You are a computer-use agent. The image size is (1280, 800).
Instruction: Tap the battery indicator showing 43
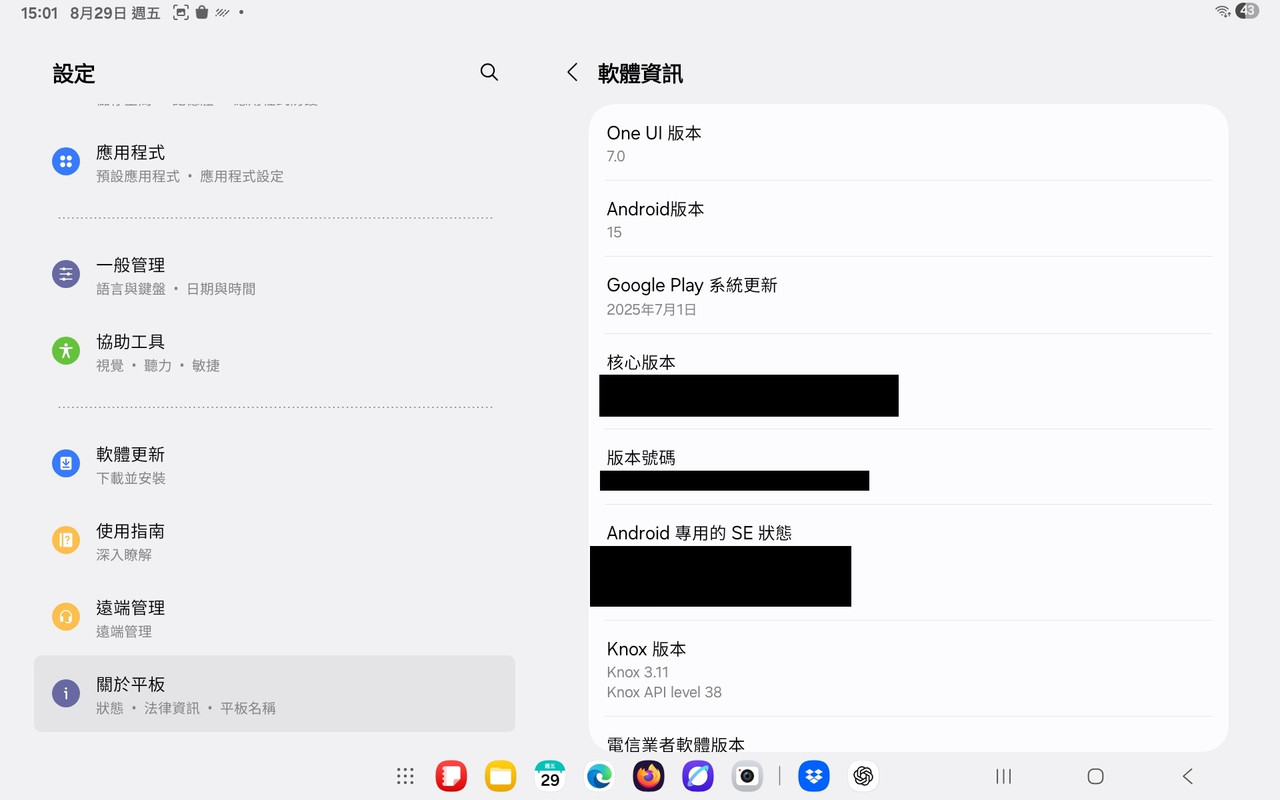click(x=1247, y=11)
